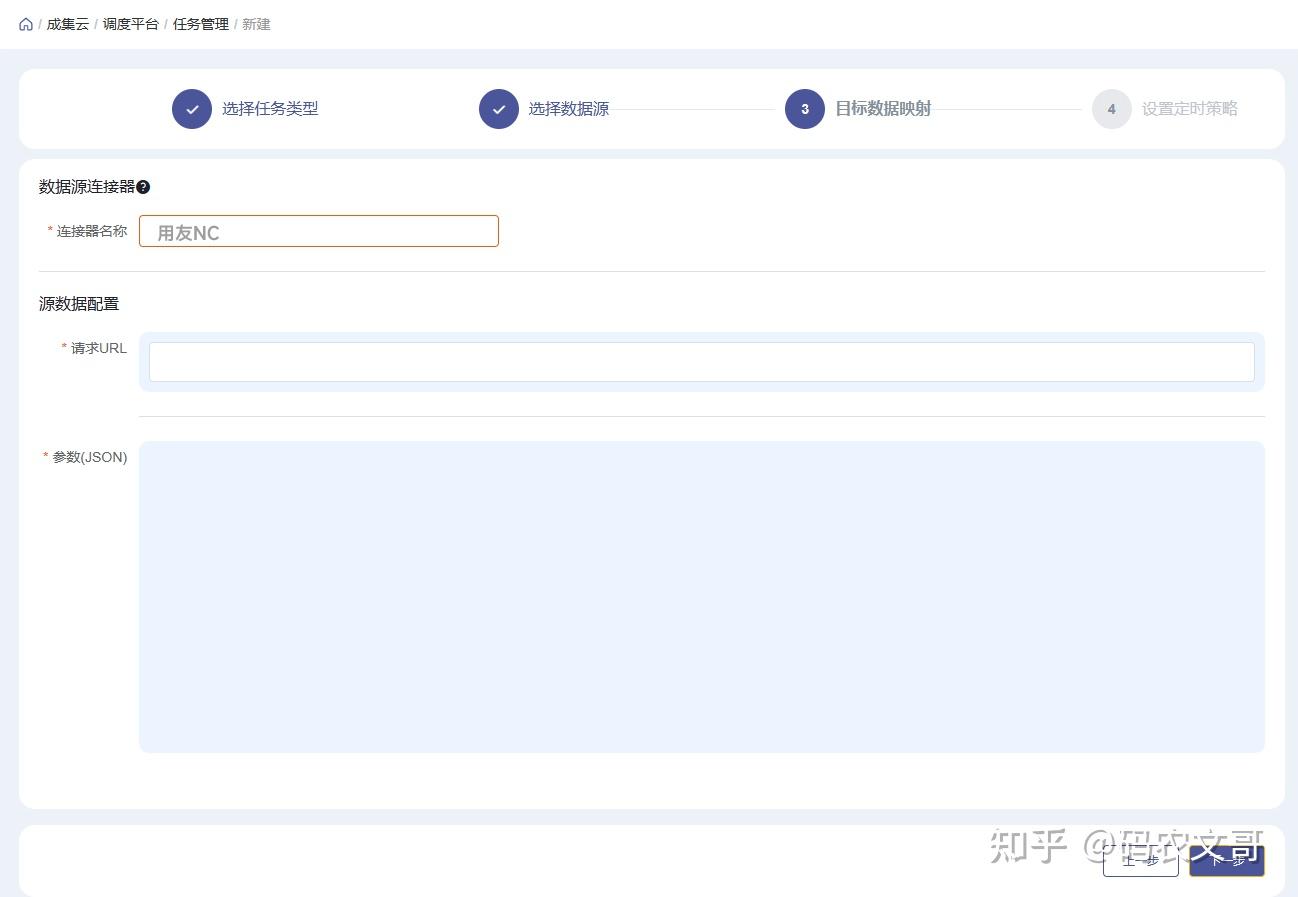Navigate to 调度平台 in the breadcrumb

pos(131,24)
